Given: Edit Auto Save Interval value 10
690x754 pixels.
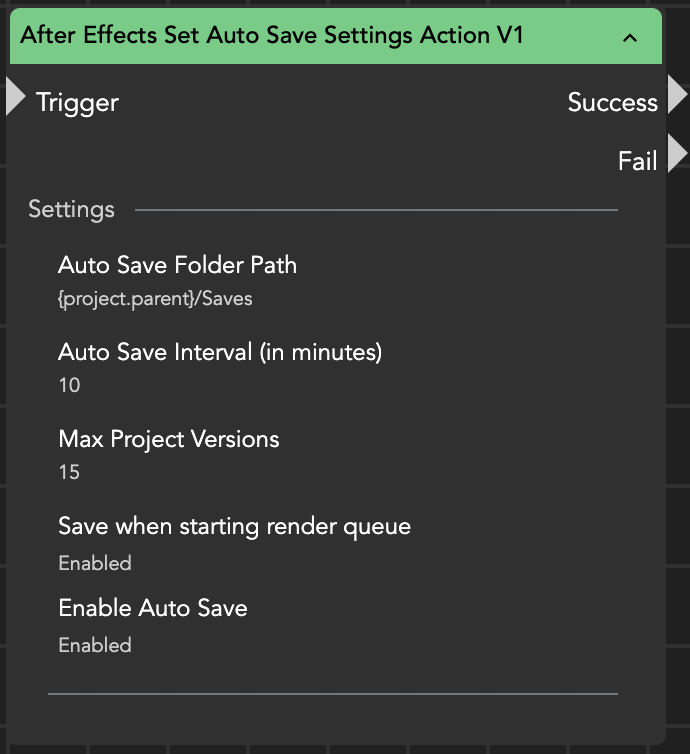Looking at the screenshot, I should pos(69,385).
